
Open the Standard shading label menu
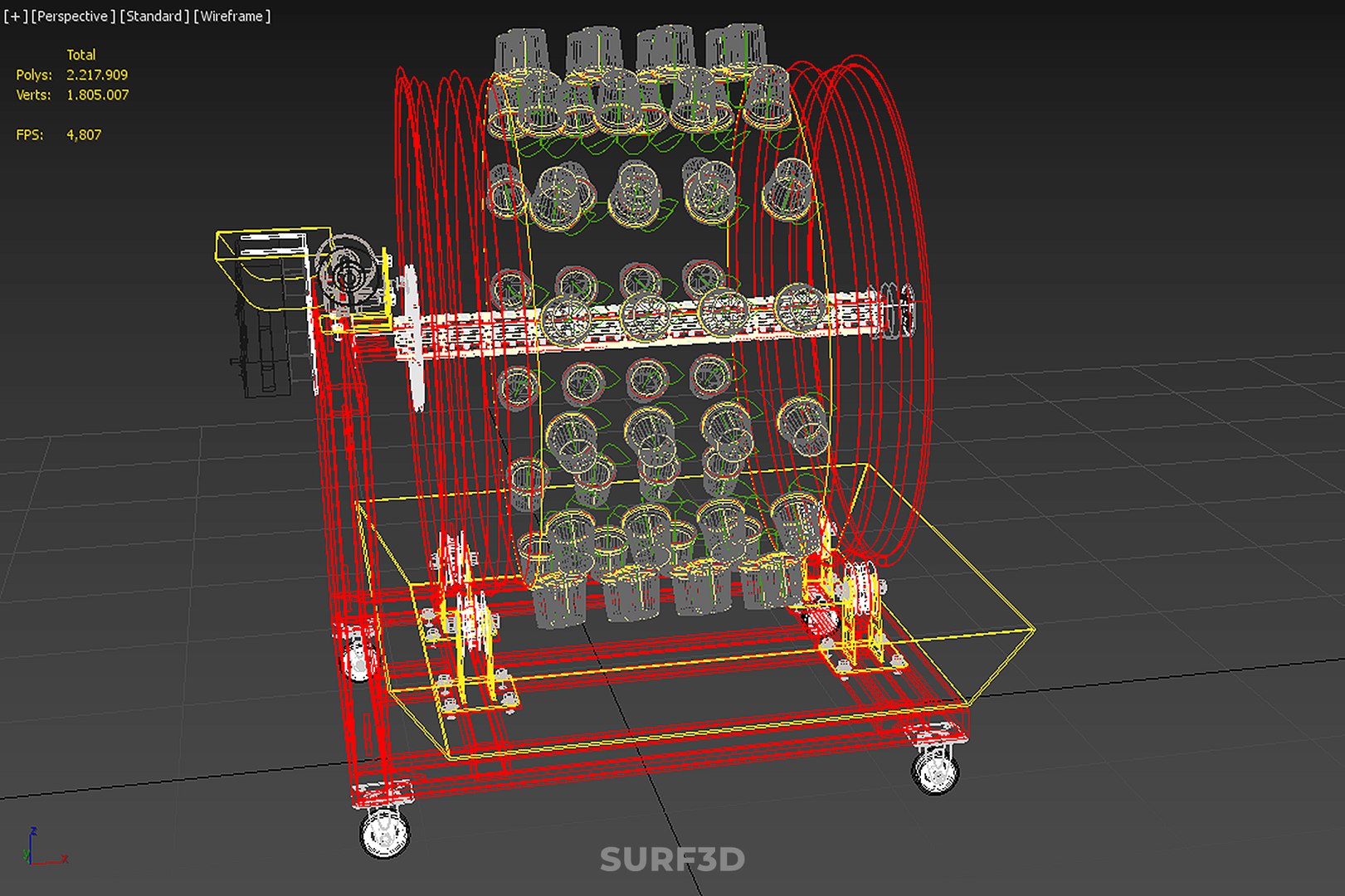click(154, 16)
